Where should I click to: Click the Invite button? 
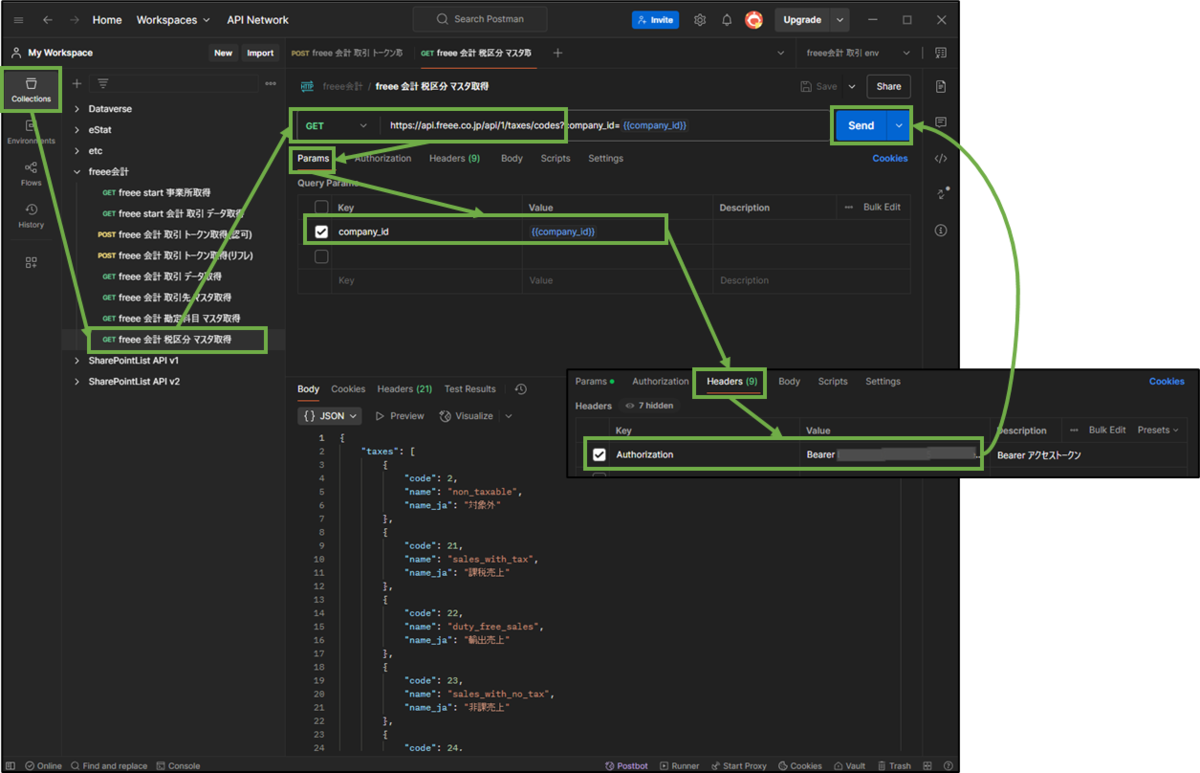pos(655,20)
